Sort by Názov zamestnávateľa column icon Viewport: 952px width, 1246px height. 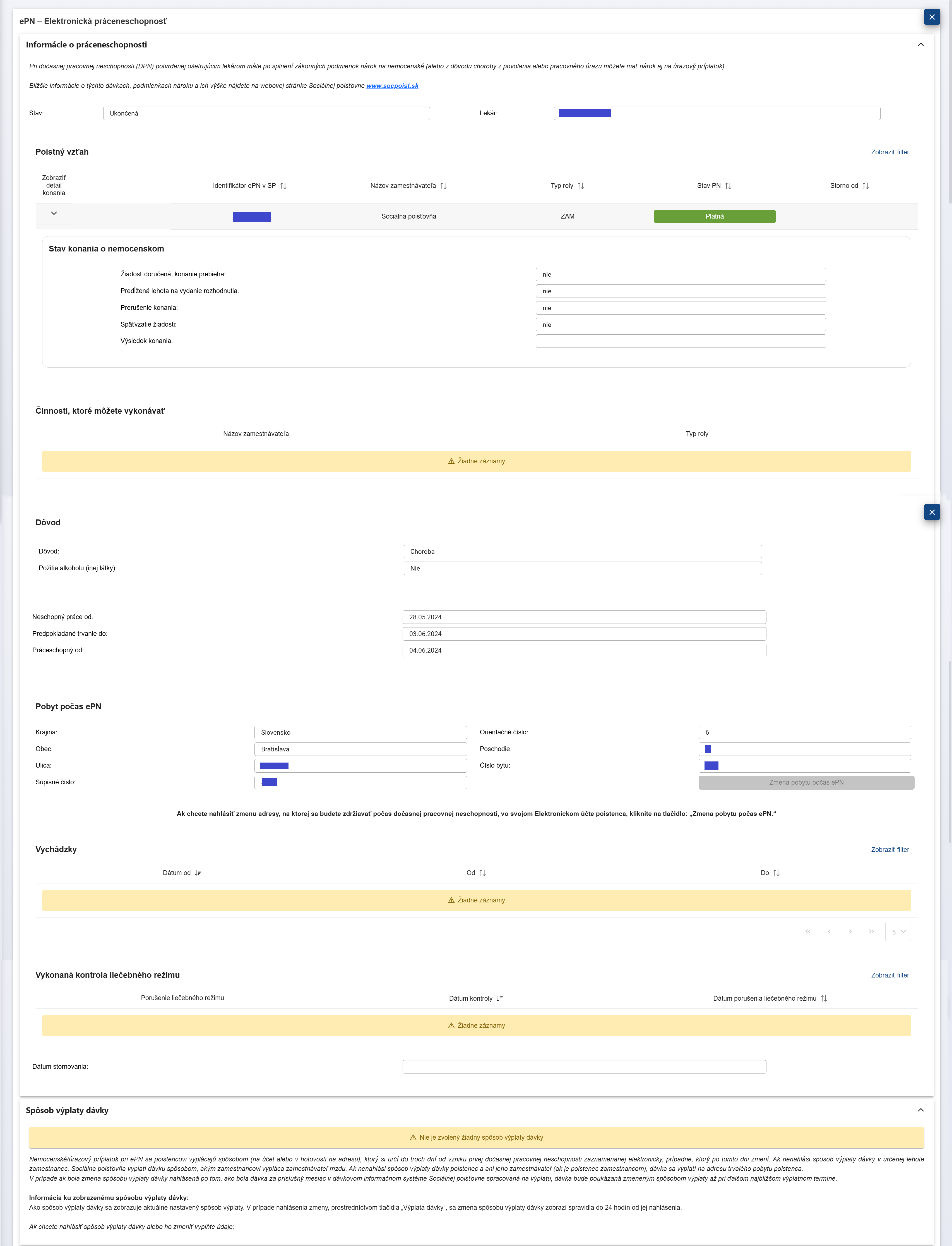click(443, 186)
